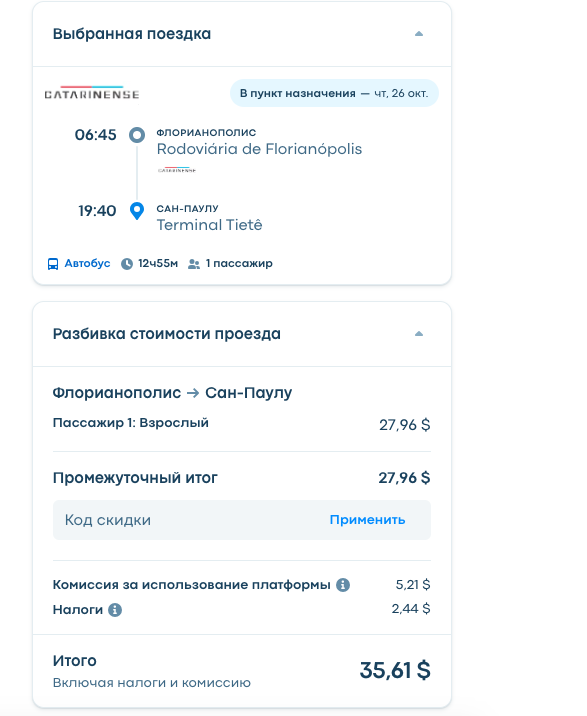Click the departure circle marker icon
587x716 pixels.
point(137,135)
